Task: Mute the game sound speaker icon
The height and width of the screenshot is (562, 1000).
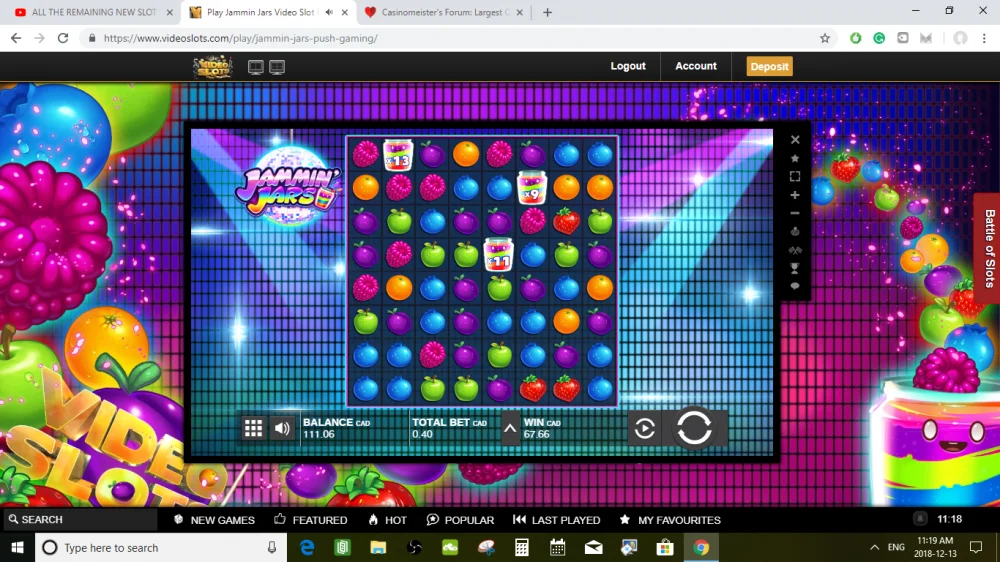Action: (x=282, y=428)
